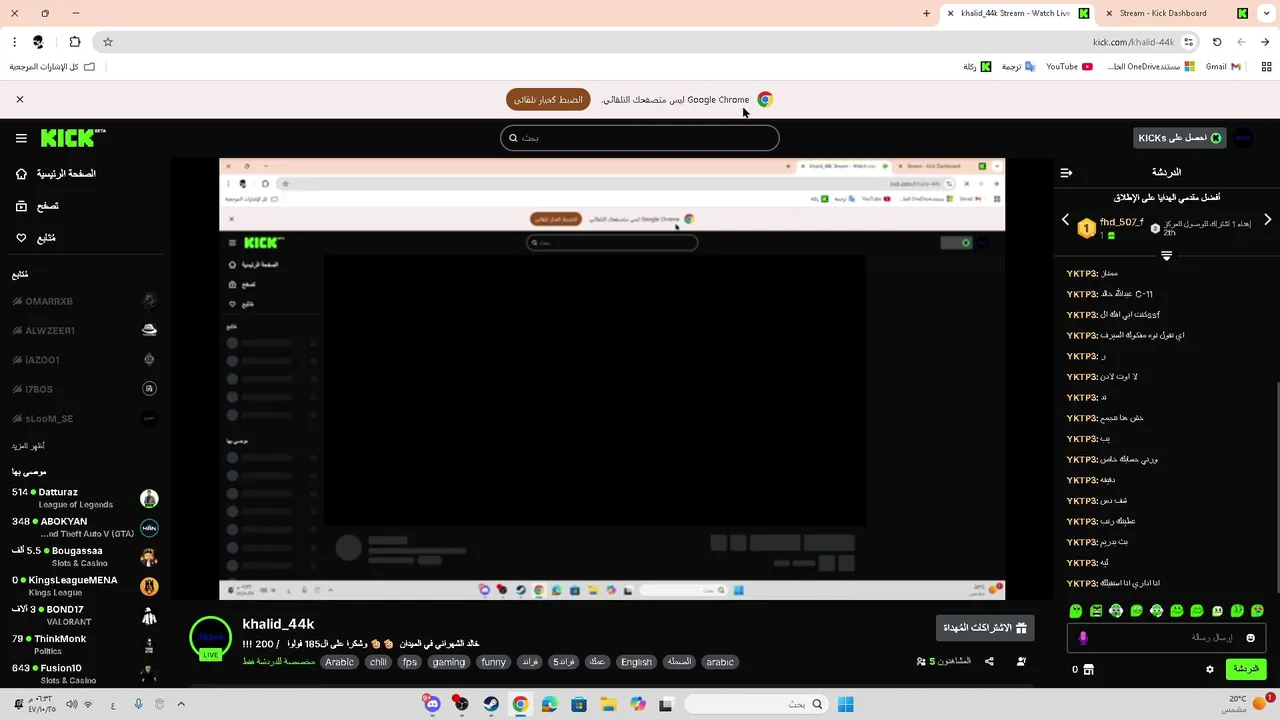
Task: Open the Chrome apps grid in bookmarks bar
Action: click(1266, 67)
